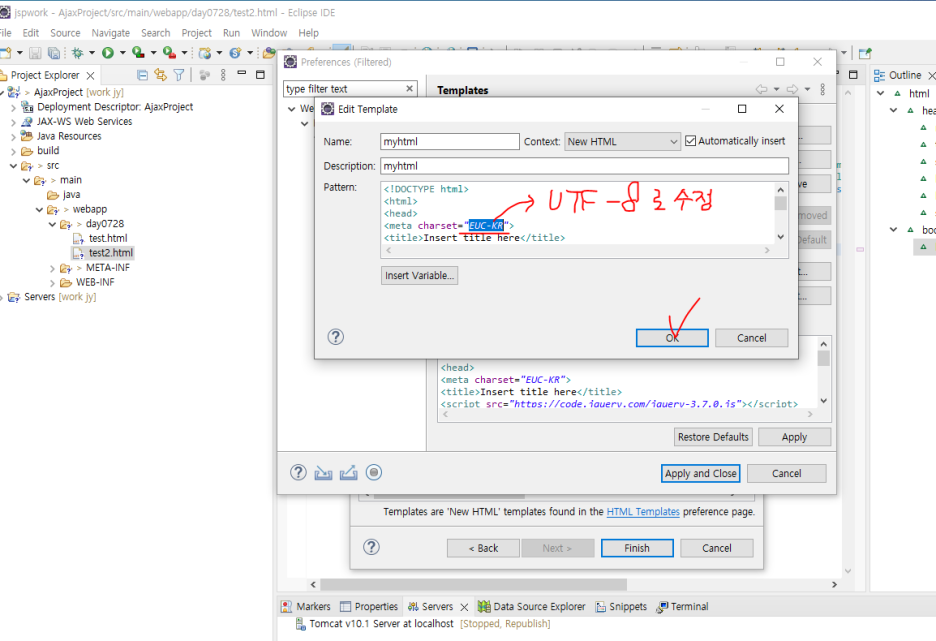This screenshot has height=641, width=936.
Task: Click the Save toolbar icon
Action: (x=35, y=53)
